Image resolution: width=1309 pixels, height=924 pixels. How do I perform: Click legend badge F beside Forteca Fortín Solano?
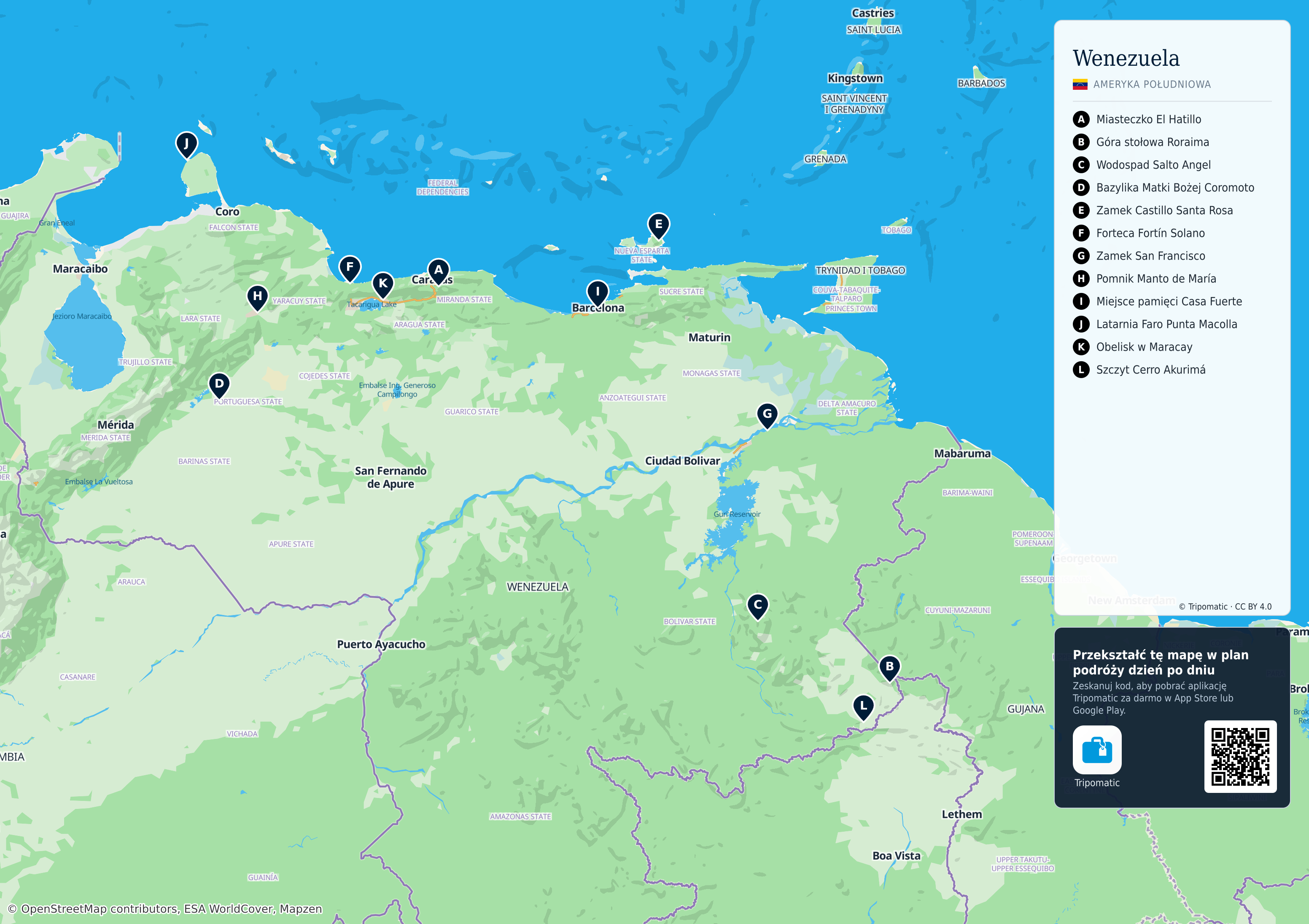[x=1081, y=233]
